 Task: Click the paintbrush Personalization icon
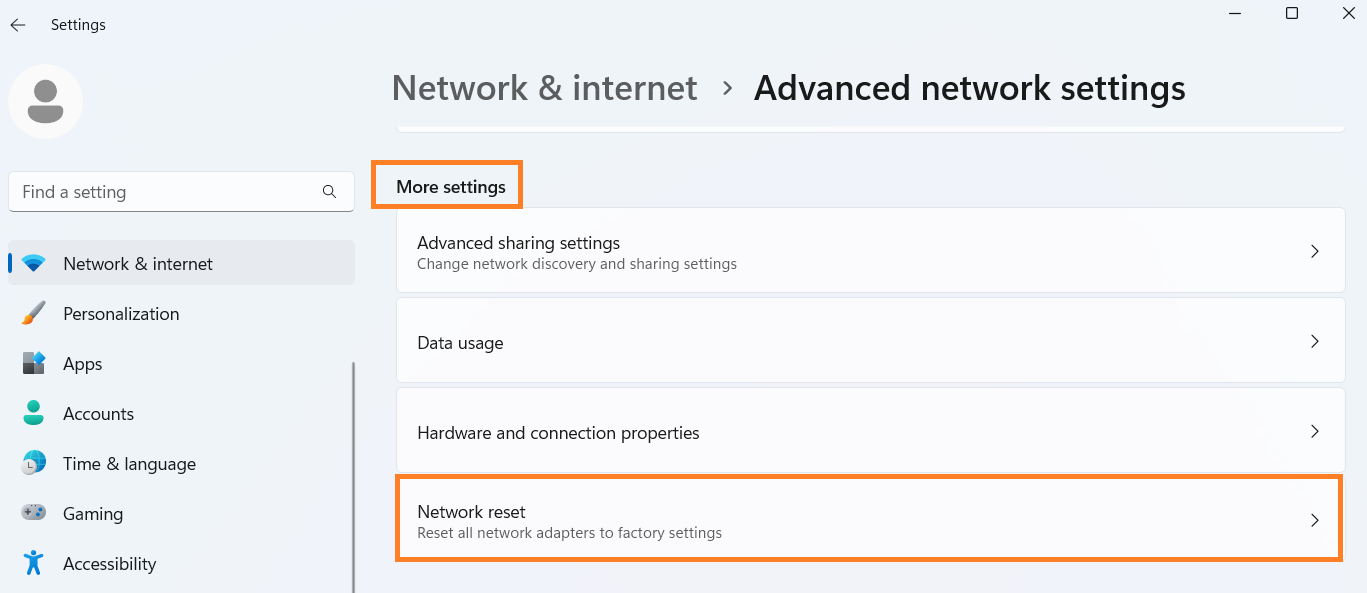[x=34, y=314]
